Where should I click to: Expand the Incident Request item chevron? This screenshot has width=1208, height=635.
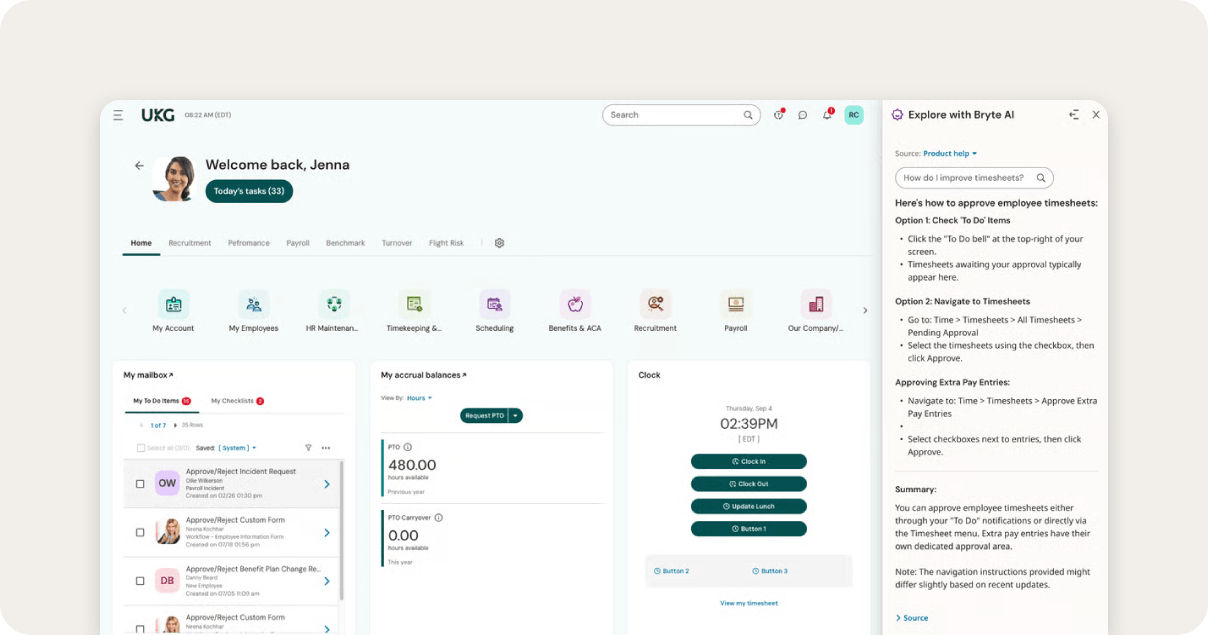tap(327, 484)
